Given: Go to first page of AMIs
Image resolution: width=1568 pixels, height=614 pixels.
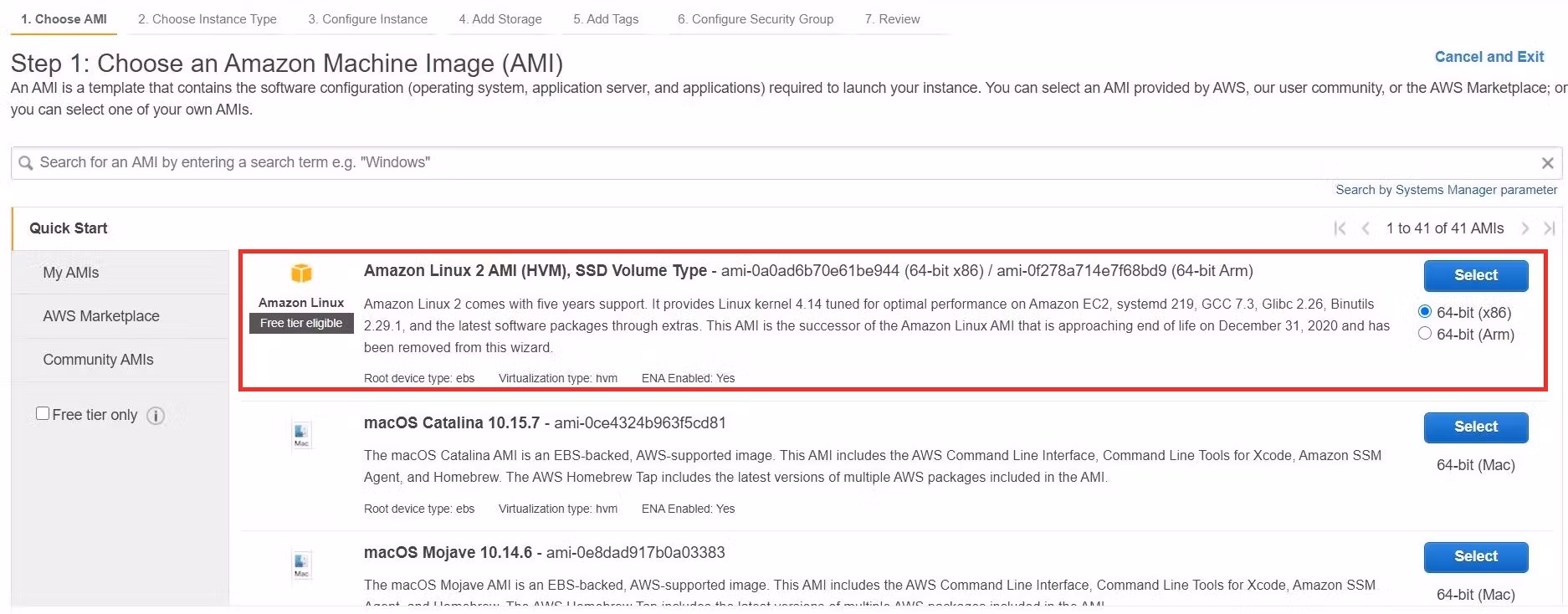Looking at the screenshot, I should pos(1340,228).
